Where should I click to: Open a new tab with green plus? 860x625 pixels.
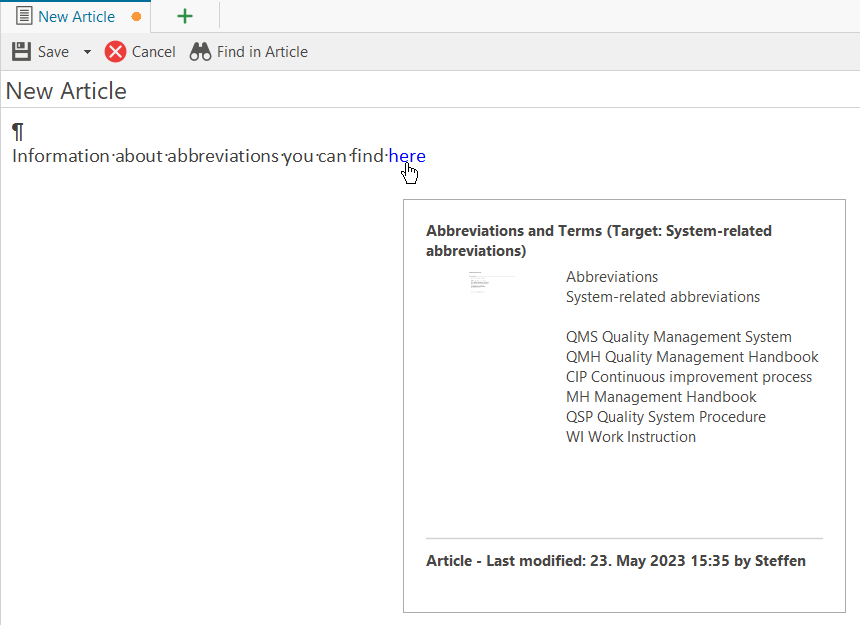coord(185,17)
